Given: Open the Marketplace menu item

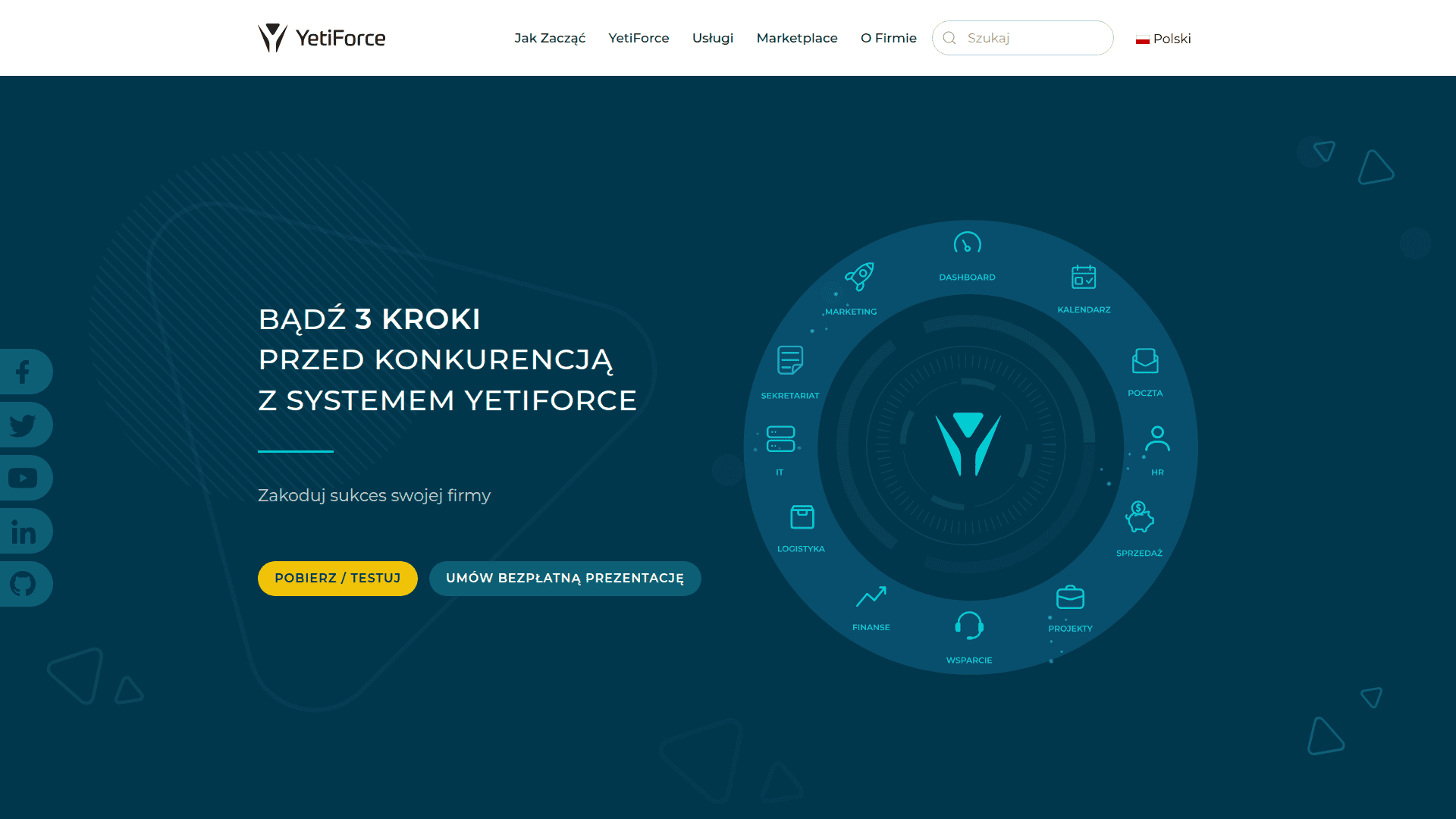Looking at the screenshot, I should (x=797, y=38).
